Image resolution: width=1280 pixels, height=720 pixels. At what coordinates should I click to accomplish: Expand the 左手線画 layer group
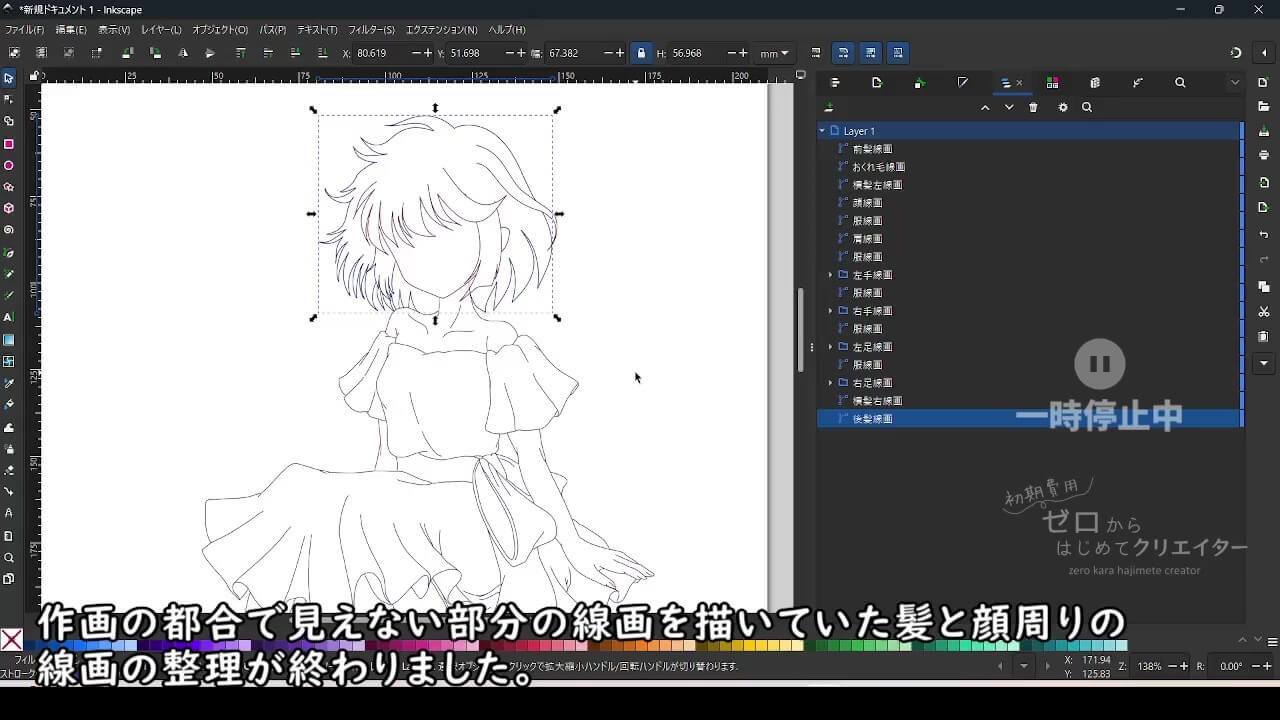pyautogui.click(x=830, y=274)
